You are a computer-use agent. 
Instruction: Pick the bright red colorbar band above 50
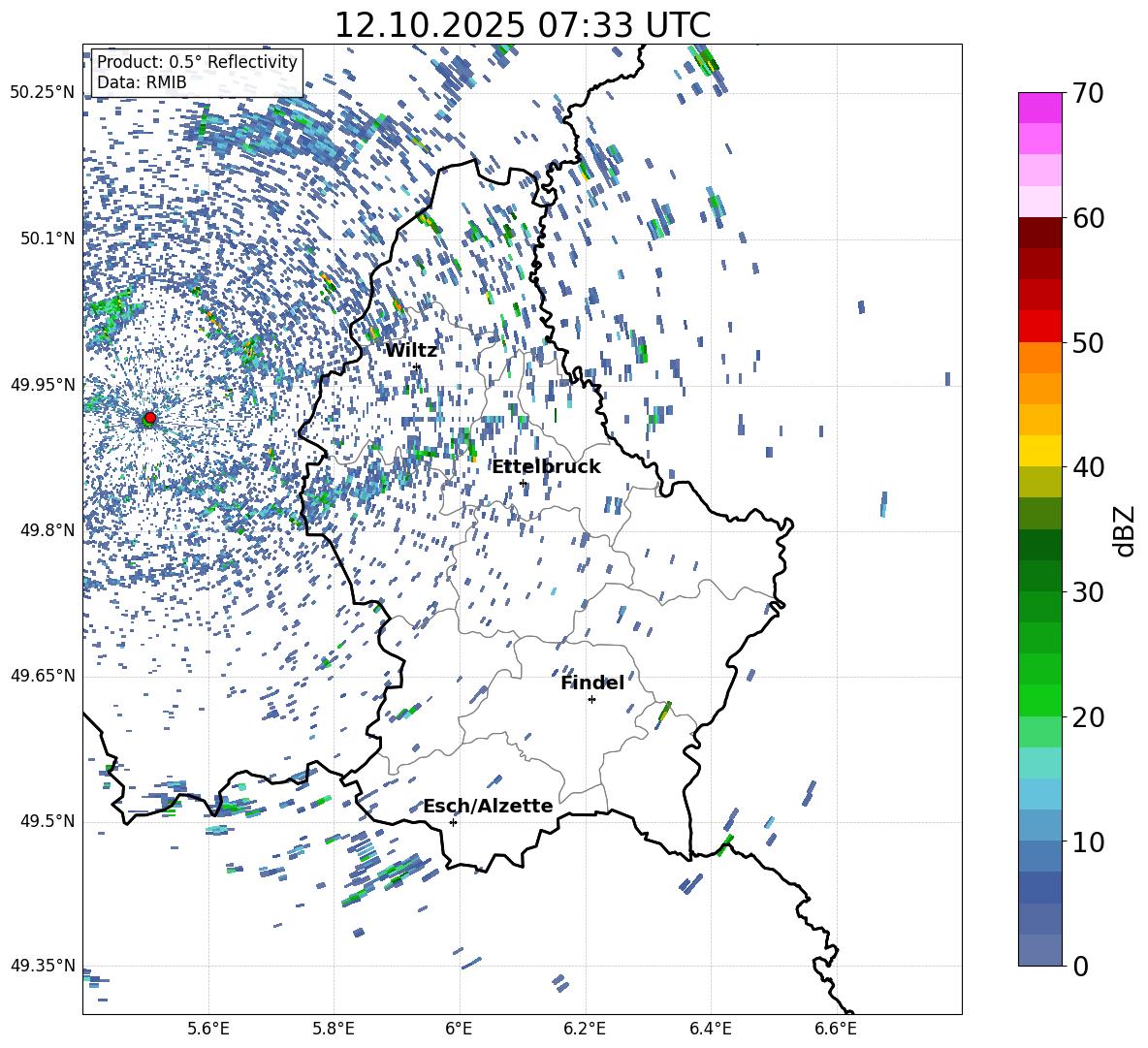1040,326
